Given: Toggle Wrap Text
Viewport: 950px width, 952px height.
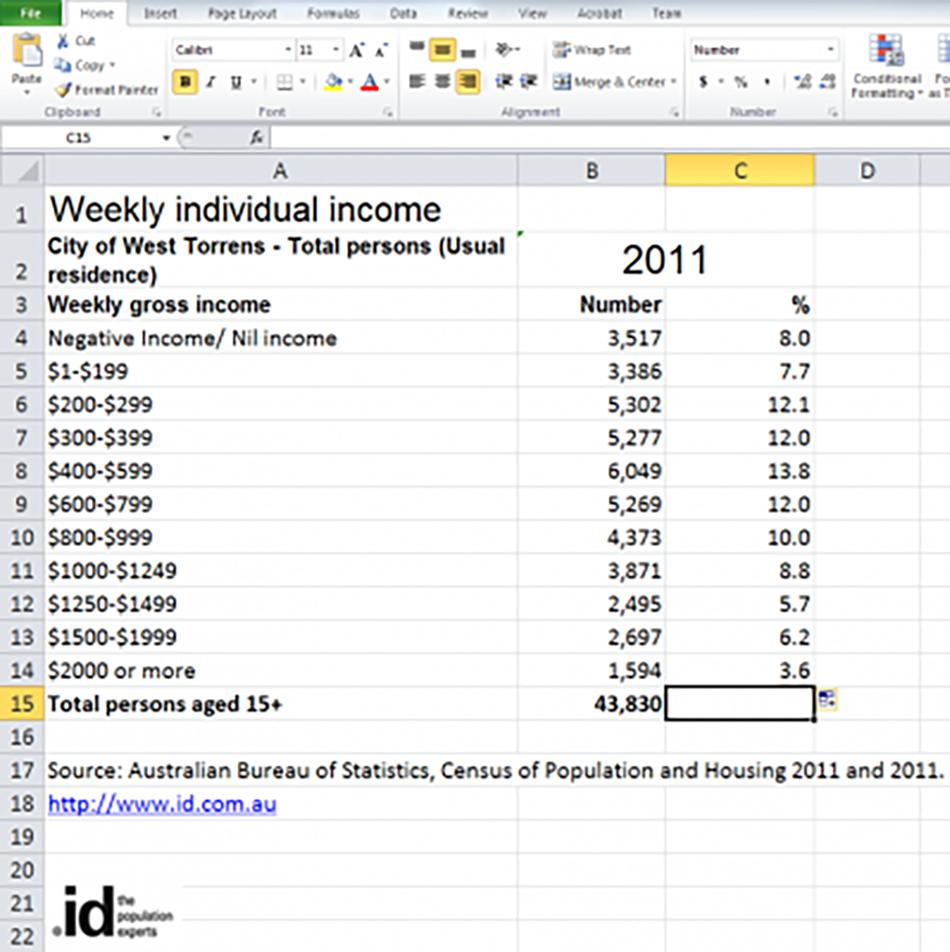Looking at the screenshot, I should [x=592, y=50].
